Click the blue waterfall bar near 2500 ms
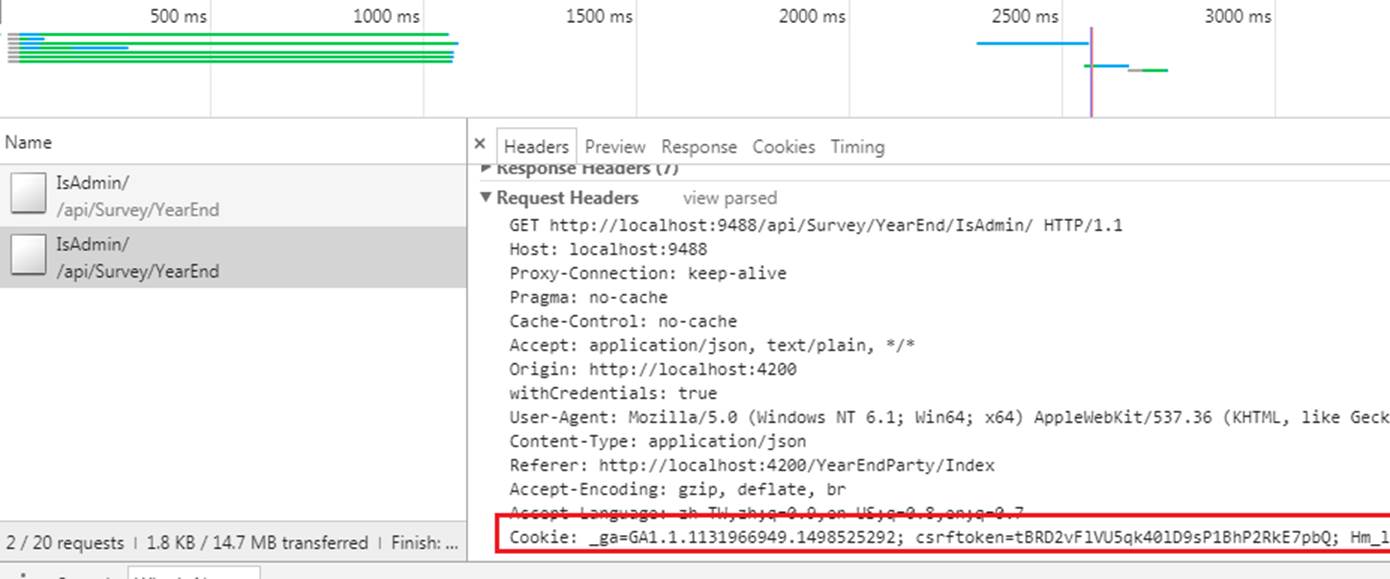This screenshot has height=579, width=1390. coord(1030,43)
